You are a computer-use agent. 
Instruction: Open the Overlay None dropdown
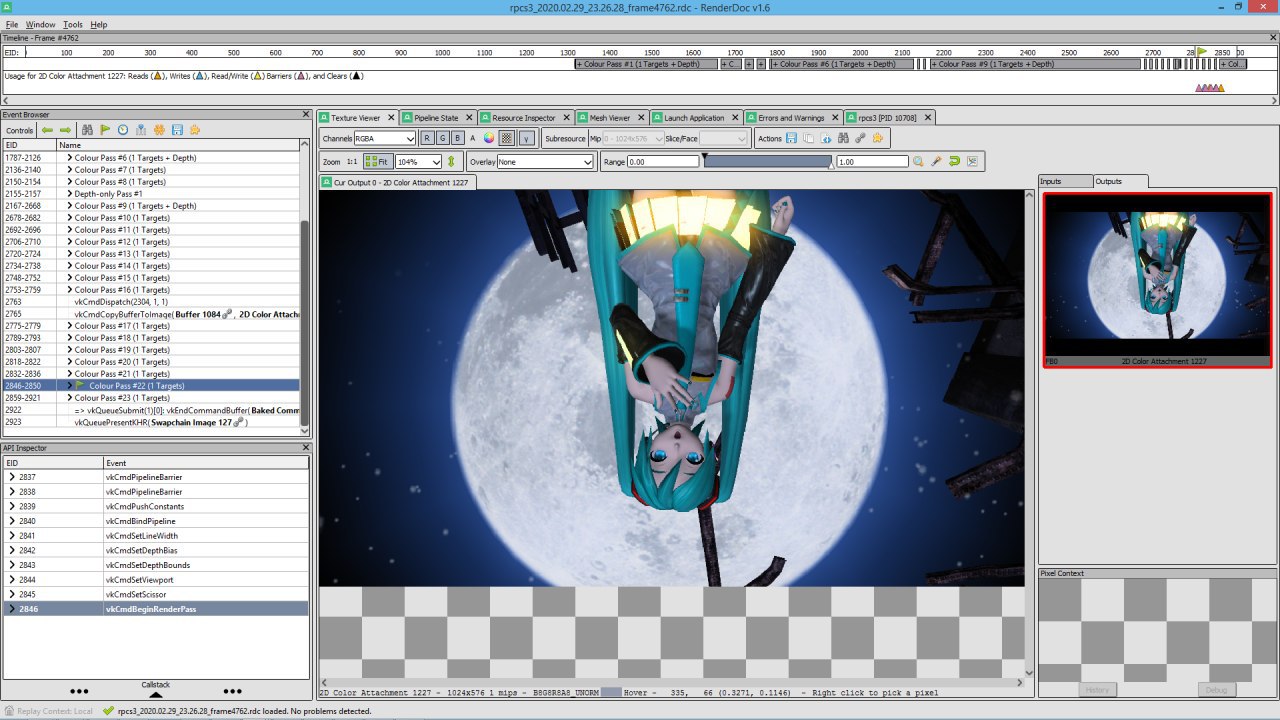[x=545, y=161]
